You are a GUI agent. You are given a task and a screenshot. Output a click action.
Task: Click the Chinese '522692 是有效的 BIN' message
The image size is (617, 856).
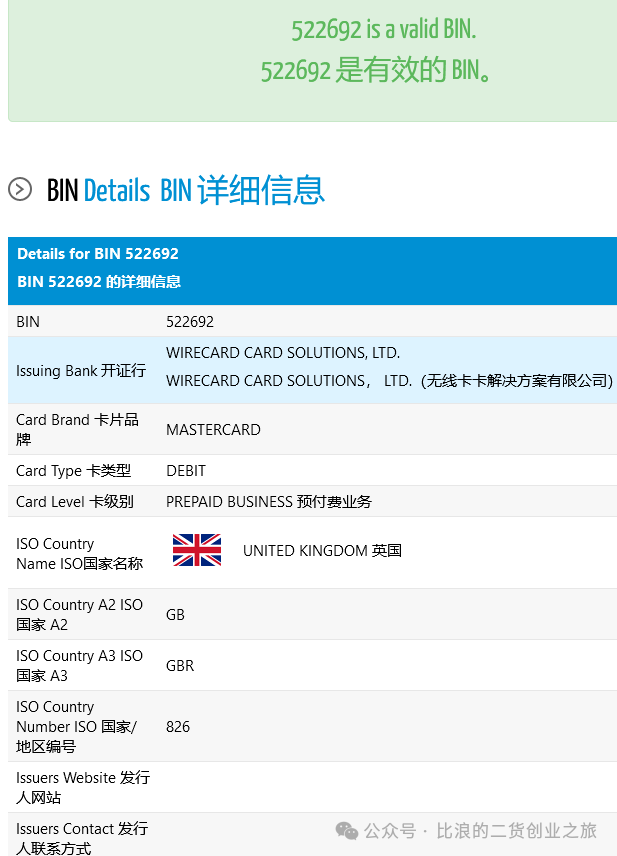pos(376,71)
